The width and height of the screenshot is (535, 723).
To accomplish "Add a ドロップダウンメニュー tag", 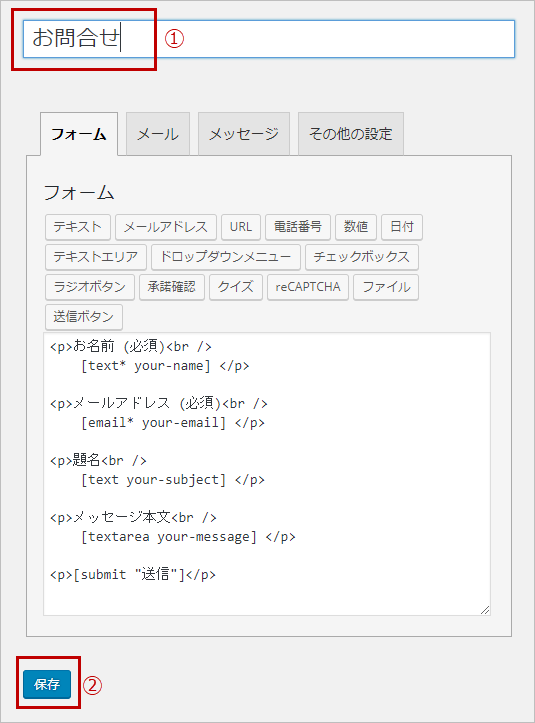I will click(226, 257).
